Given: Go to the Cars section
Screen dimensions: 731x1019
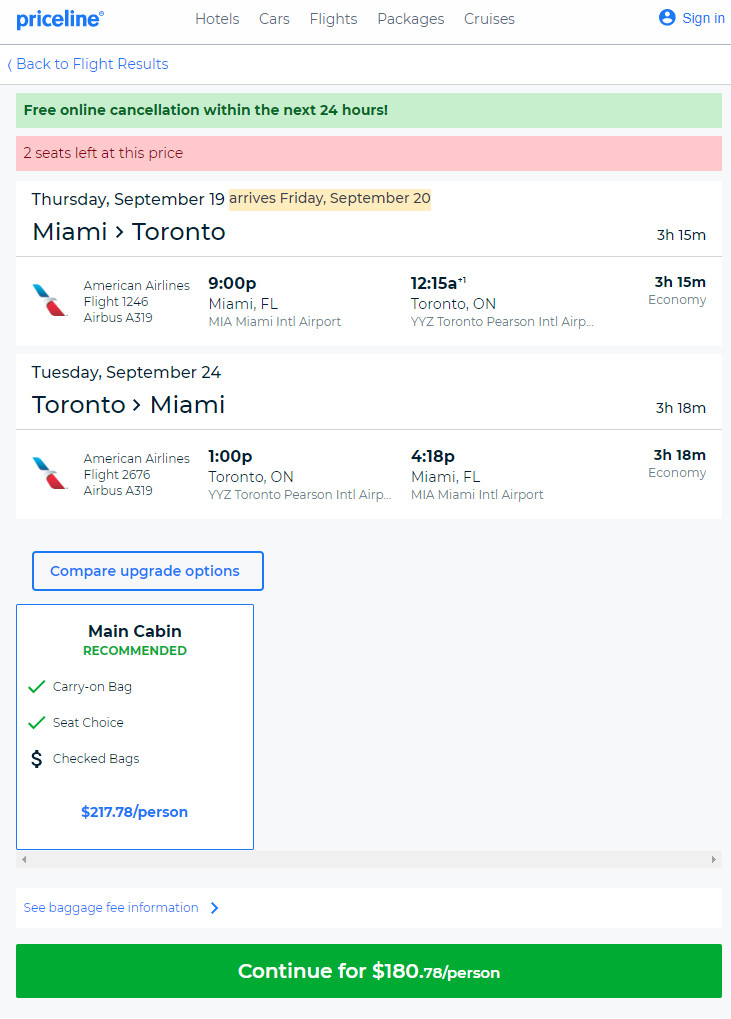Looking at the screenshot, I should (x=274, y=19).
